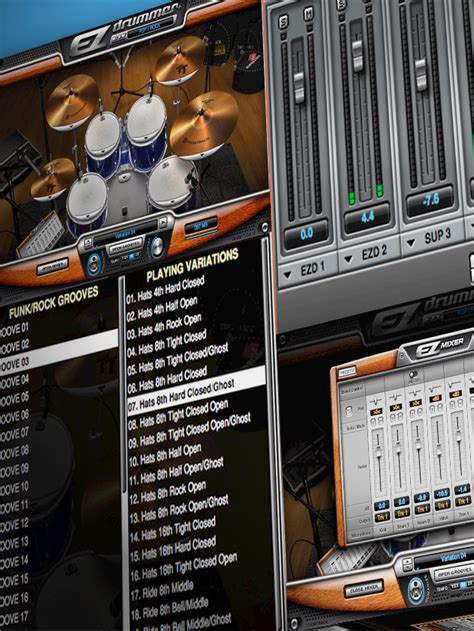Click the silver volume knob under the drum kit
474x631 pixels.
pos(158,246)
